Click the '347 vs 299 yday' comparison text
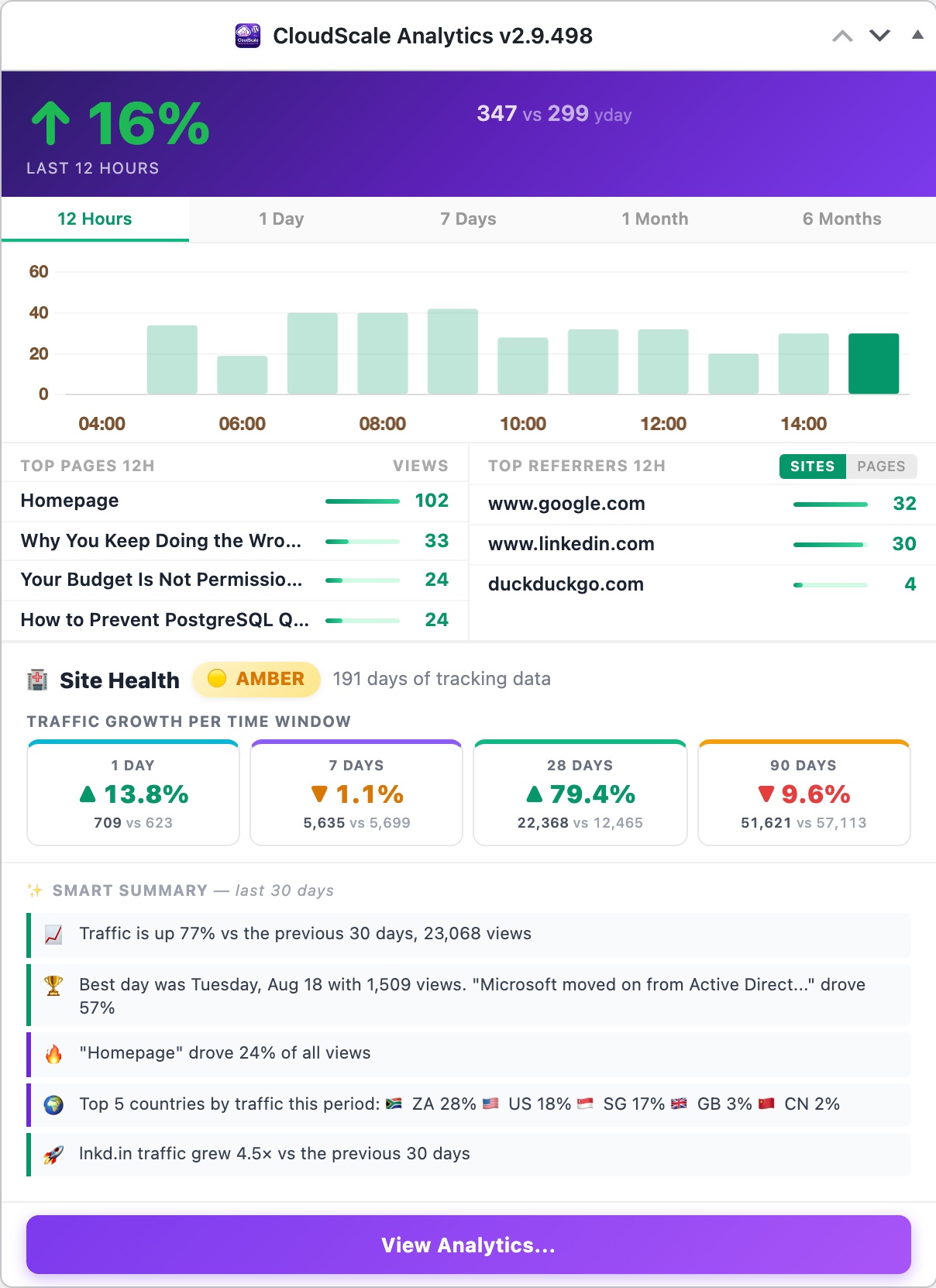The height and width of the screenshot is (1288, 936). pos(554,114)
